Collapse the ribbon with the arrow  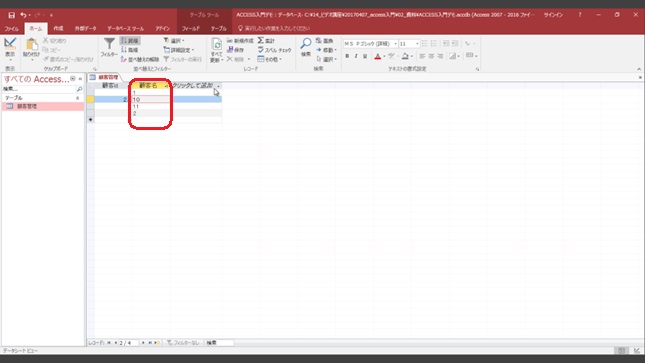639,69
